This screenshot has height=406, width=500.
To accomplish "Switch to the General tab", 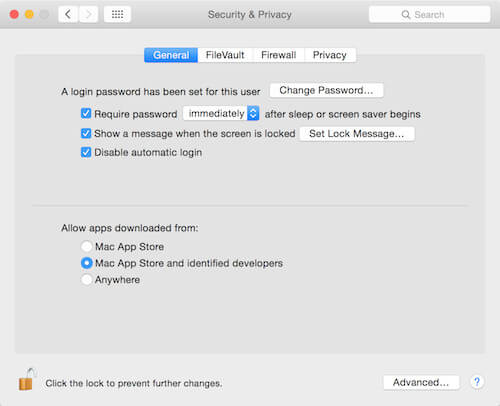I will coord(171,55).
